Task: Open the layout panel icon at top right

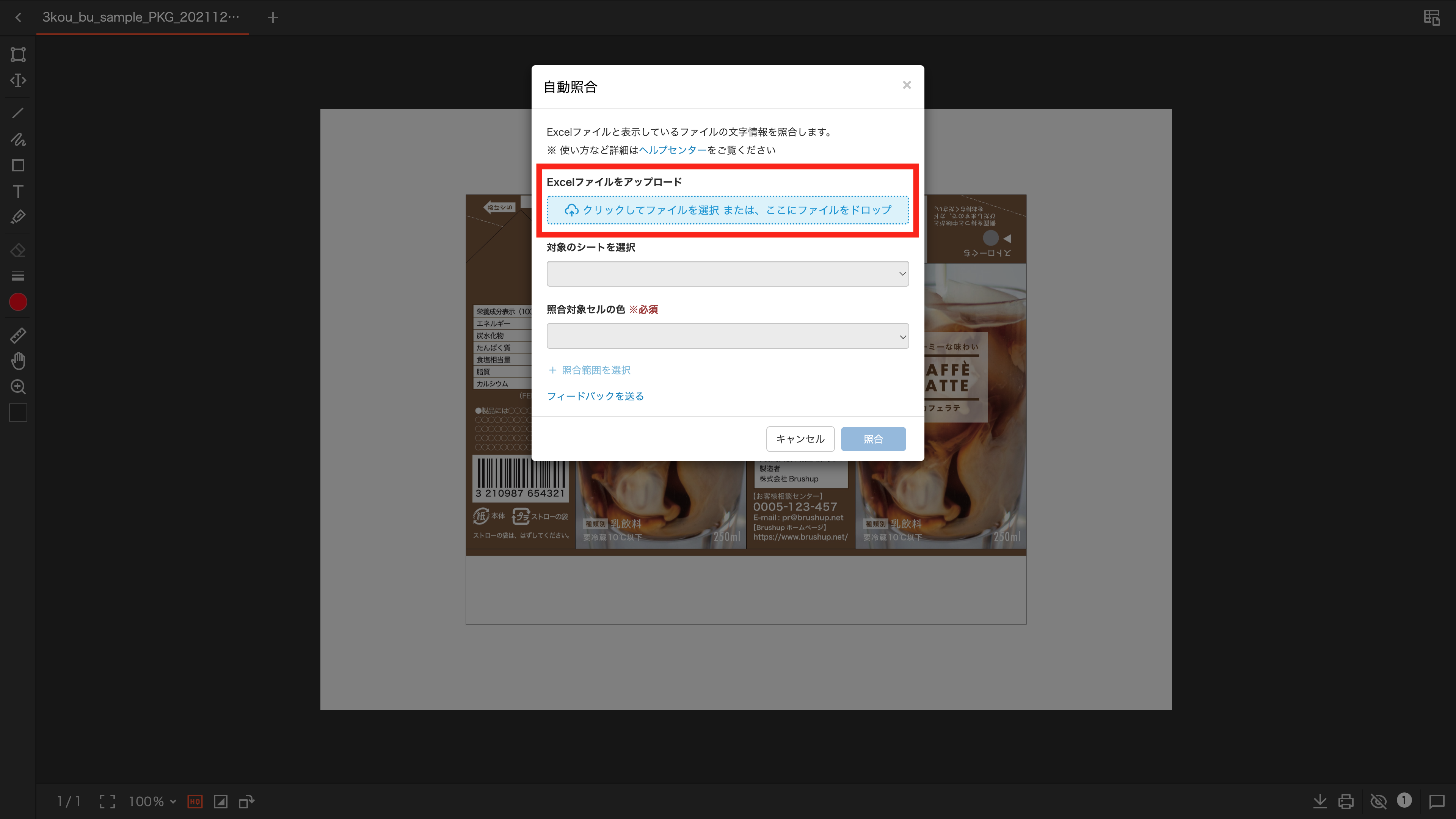Action: pos(1432,17)
